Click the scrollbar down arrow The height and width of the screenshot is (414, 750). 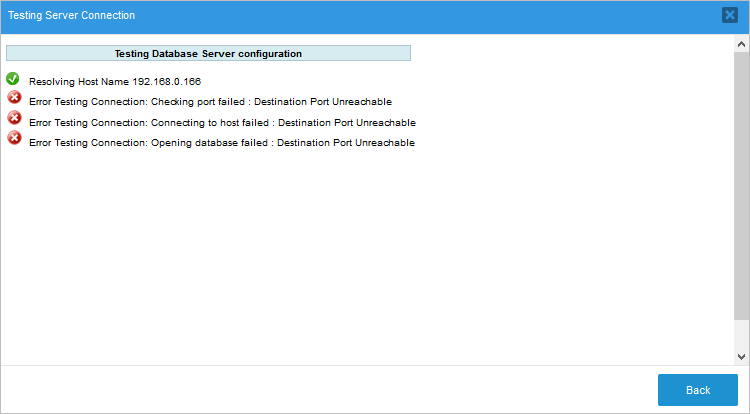coord(741,356)
